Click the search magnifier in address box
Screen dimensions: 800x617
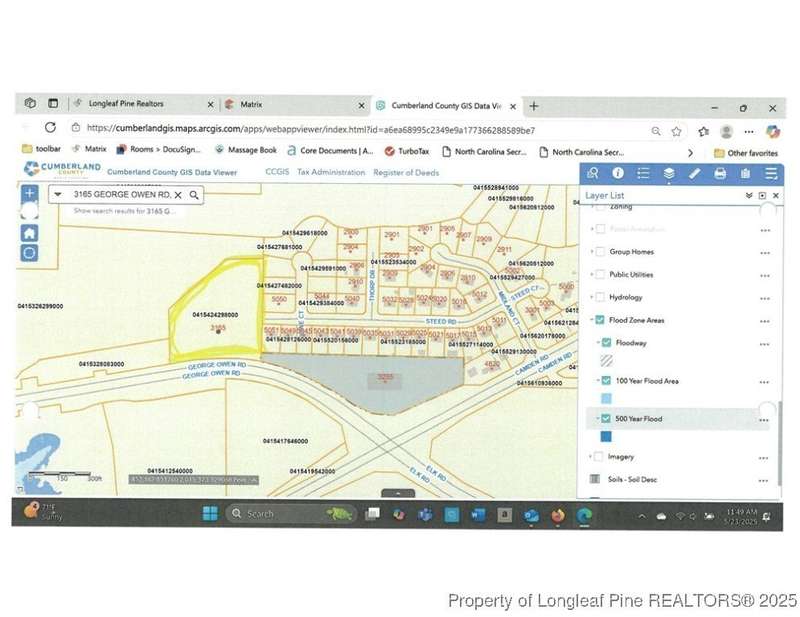click(194, 195)
